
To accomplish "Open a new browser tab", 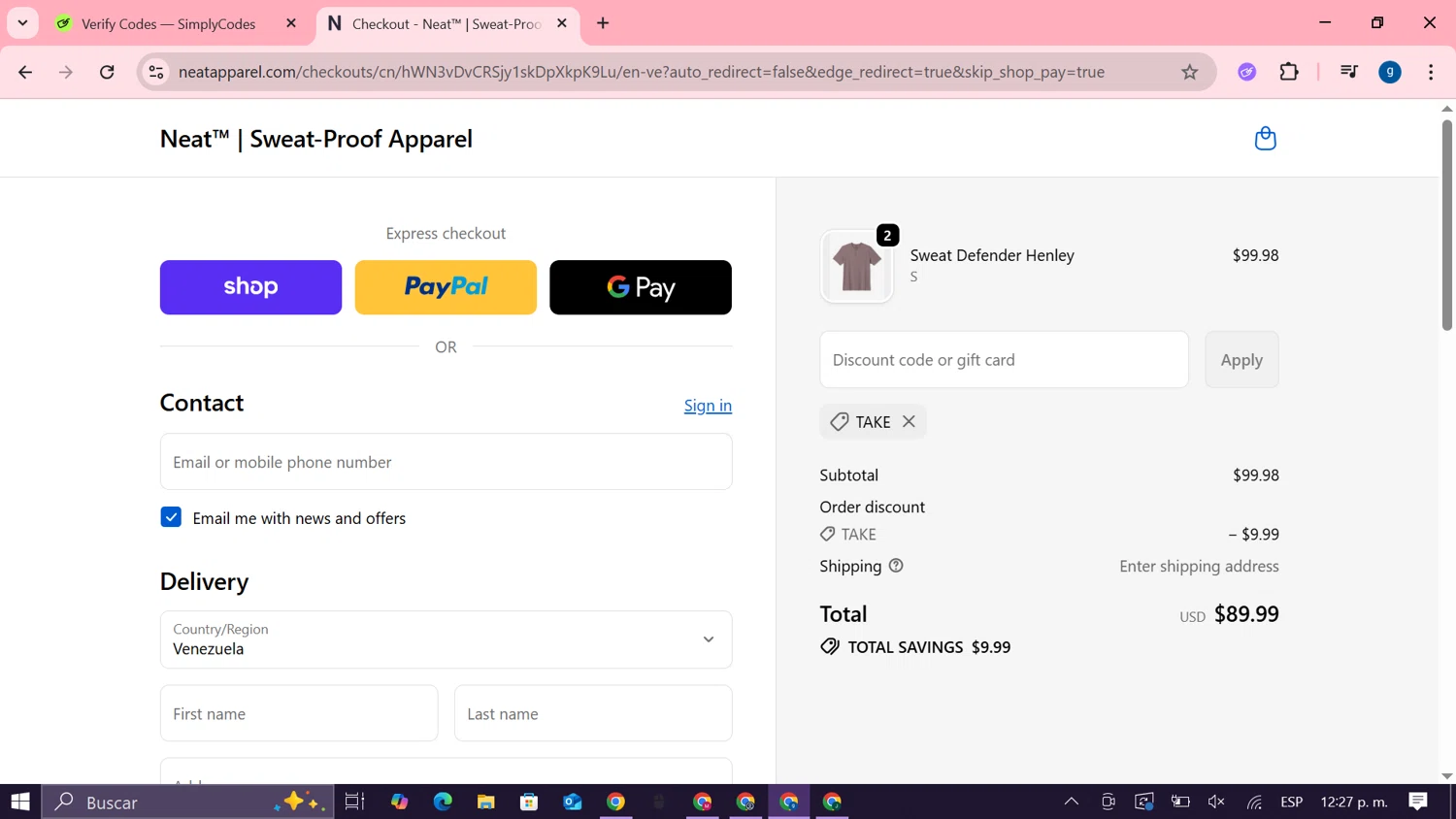I will click(x=603, y=23).
